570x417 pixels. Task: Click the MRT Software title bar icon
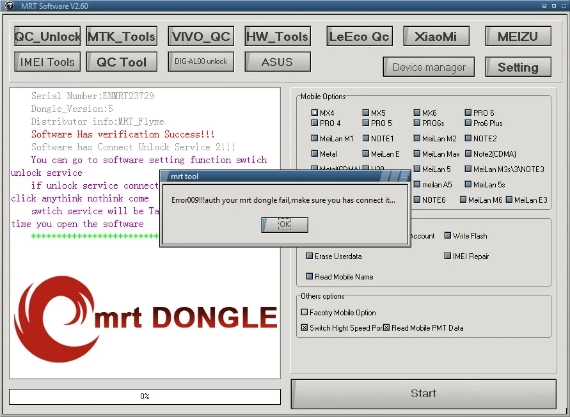(9, 5)
